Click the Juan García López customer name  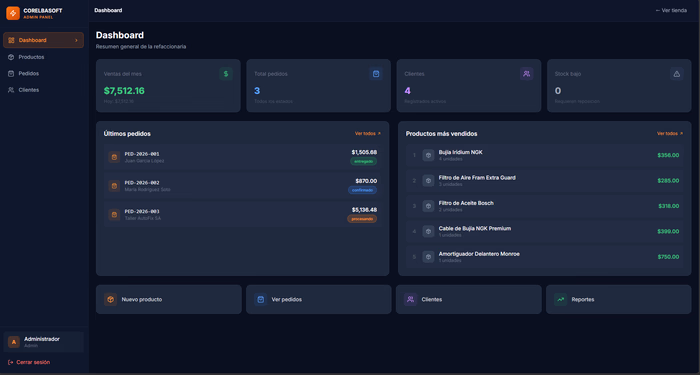[x=144, y=161]
